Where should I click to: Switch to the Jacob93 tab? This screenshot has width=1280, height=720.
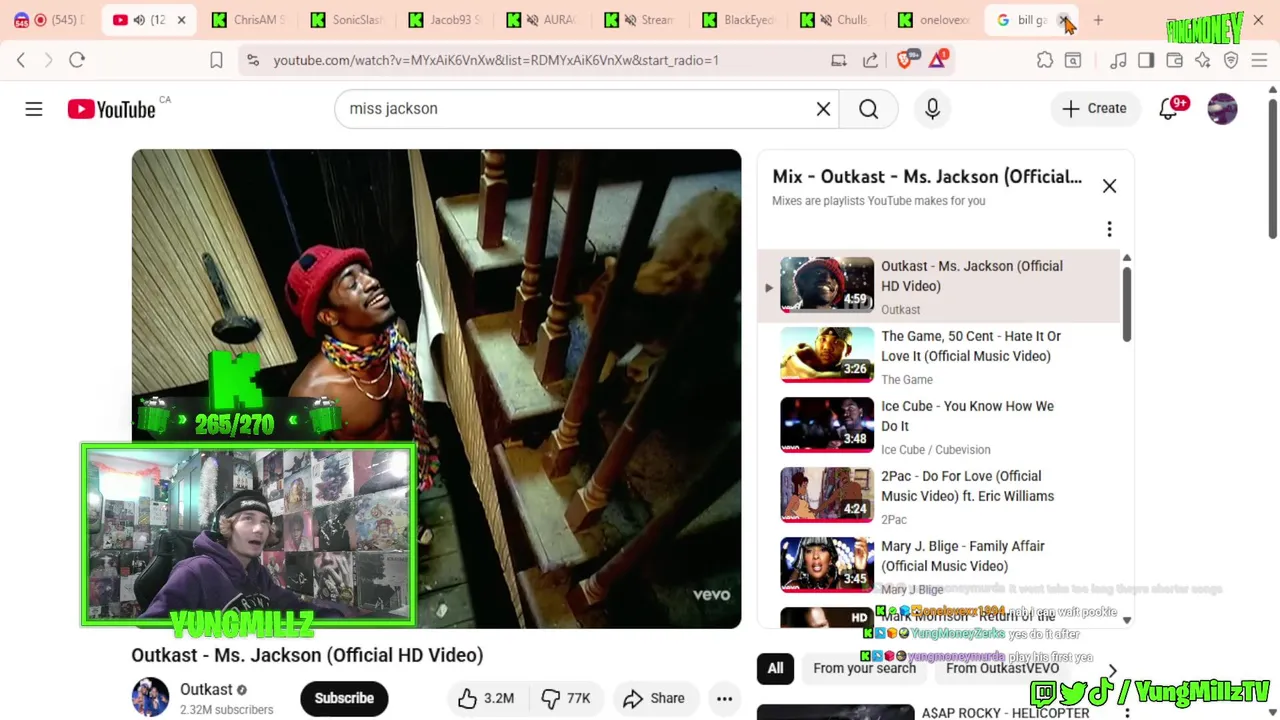click(x=446, y=20)
